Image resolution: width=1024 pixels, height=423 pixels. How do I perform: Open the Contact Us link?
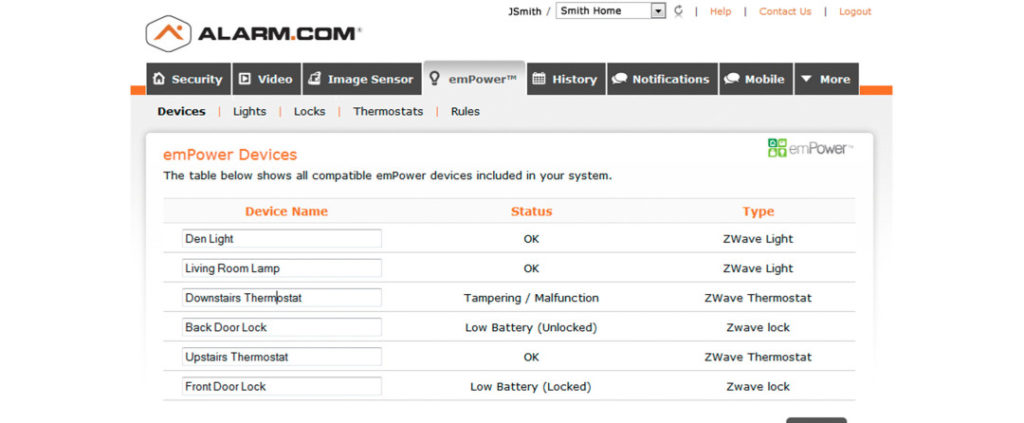785,11
